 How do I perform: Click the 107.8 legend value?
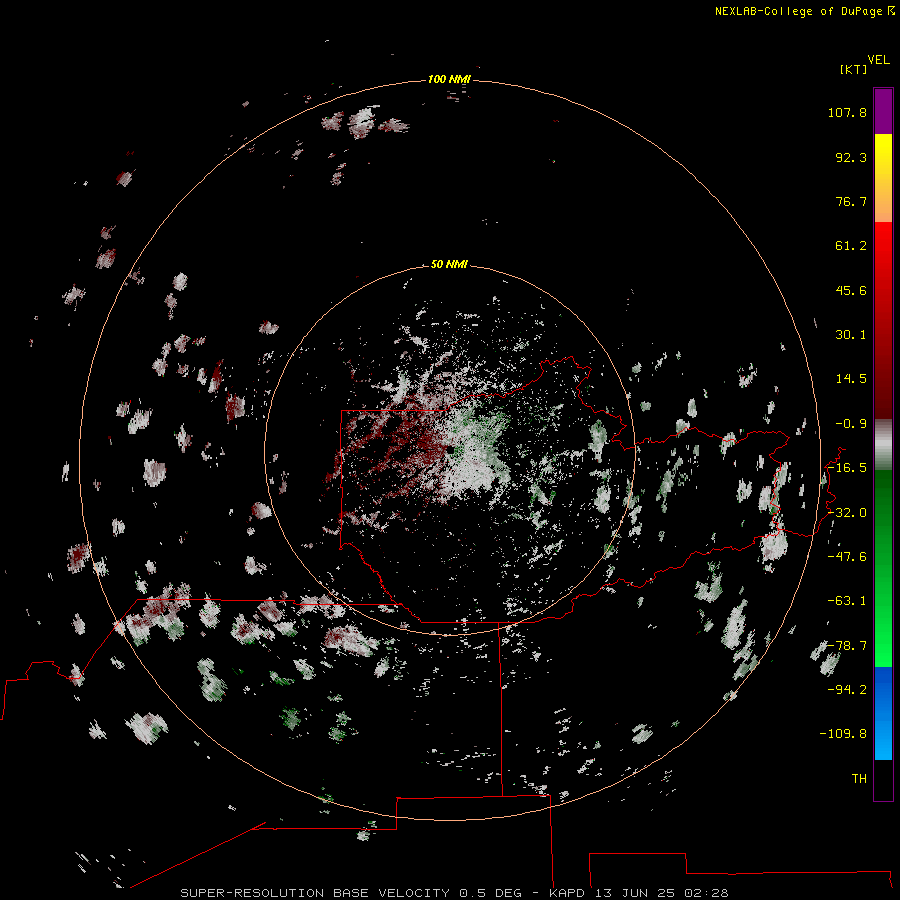(x=847, y=112)
